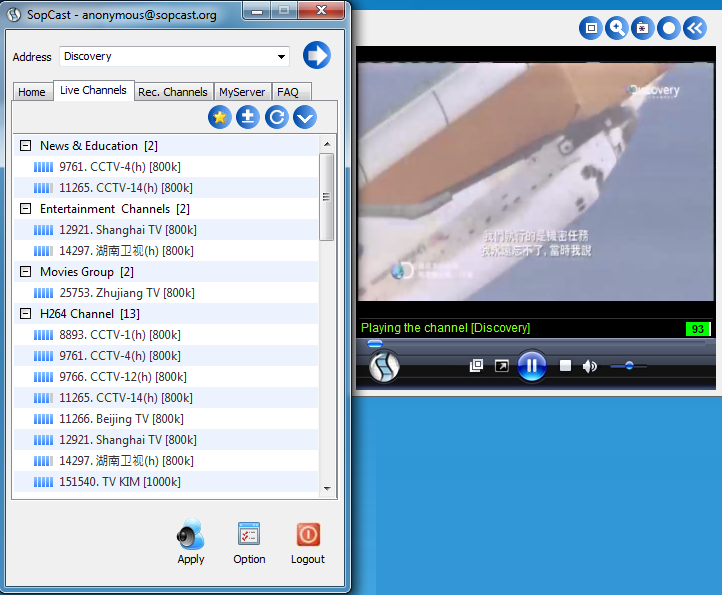Image resolution: width=722 pixels, height=595 pixels.
Task: Open the MyServer tab
Action: tap(242, 92)
